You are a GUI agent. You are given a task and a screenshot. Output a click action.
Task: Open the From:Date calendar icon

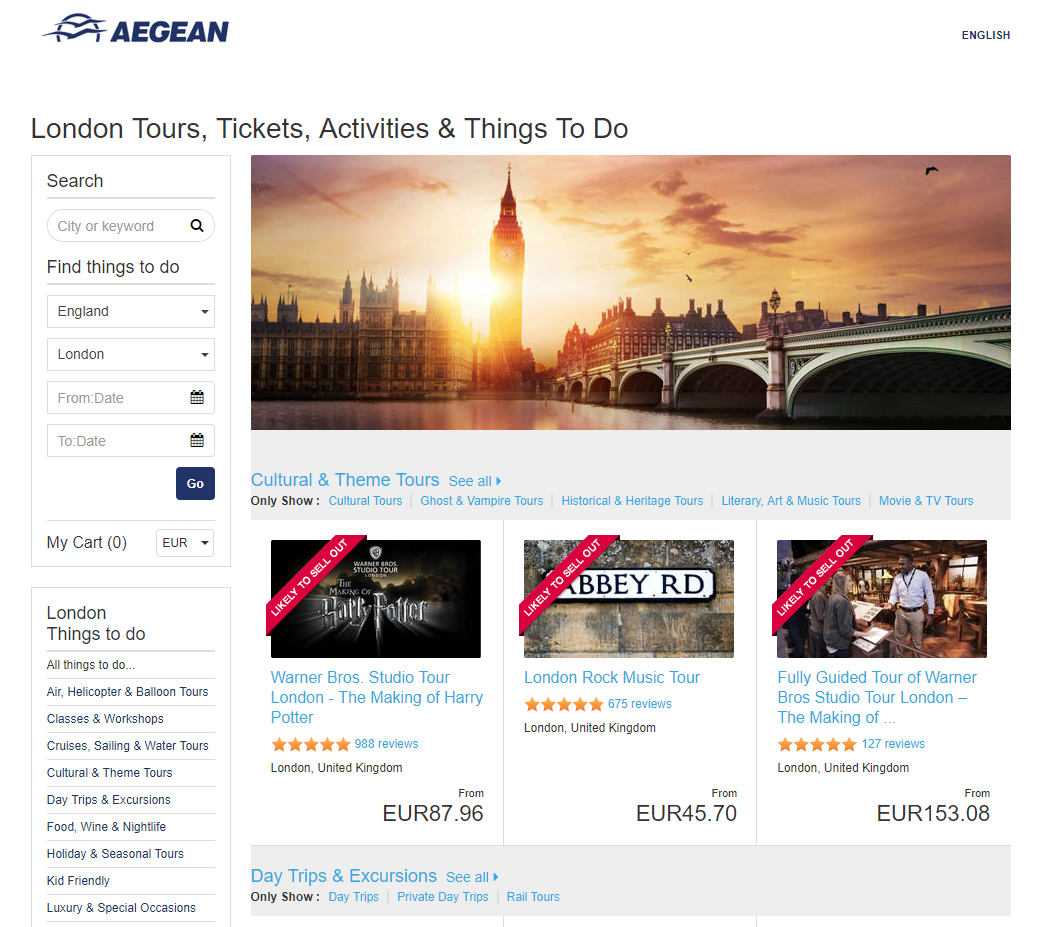(197, 397)
